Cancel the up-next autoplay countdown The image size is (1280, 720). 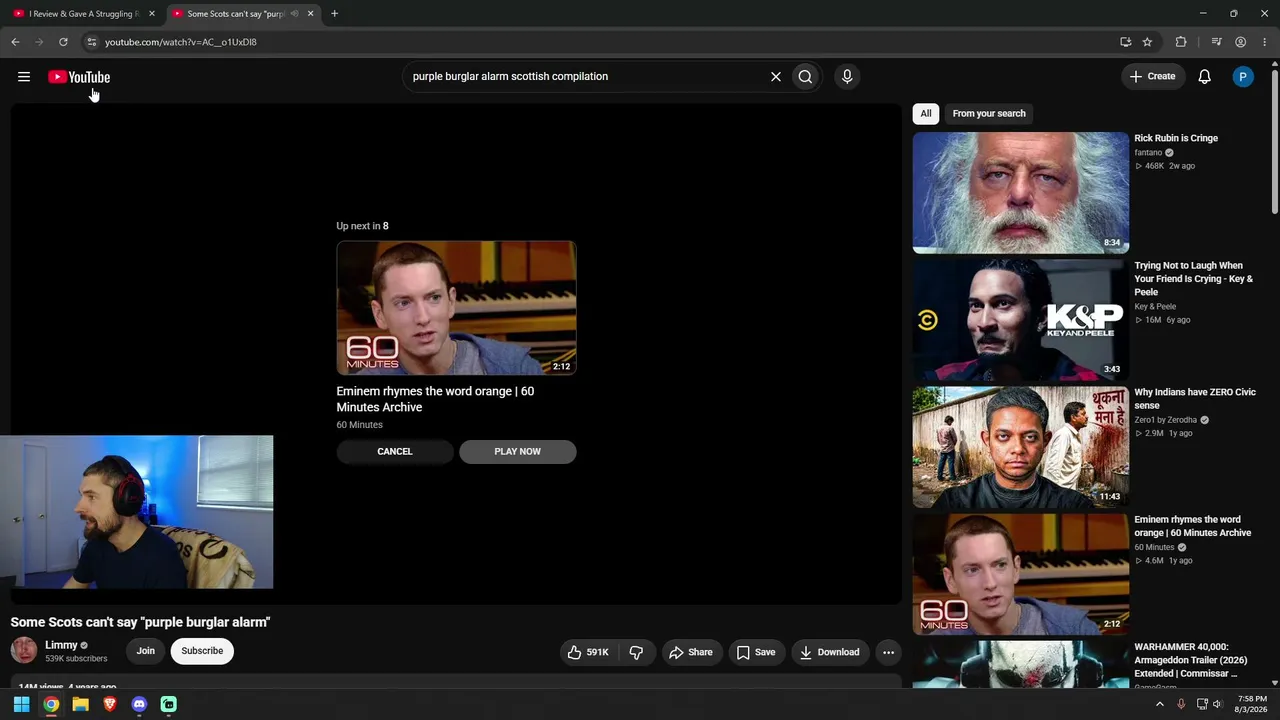point(395,451)
